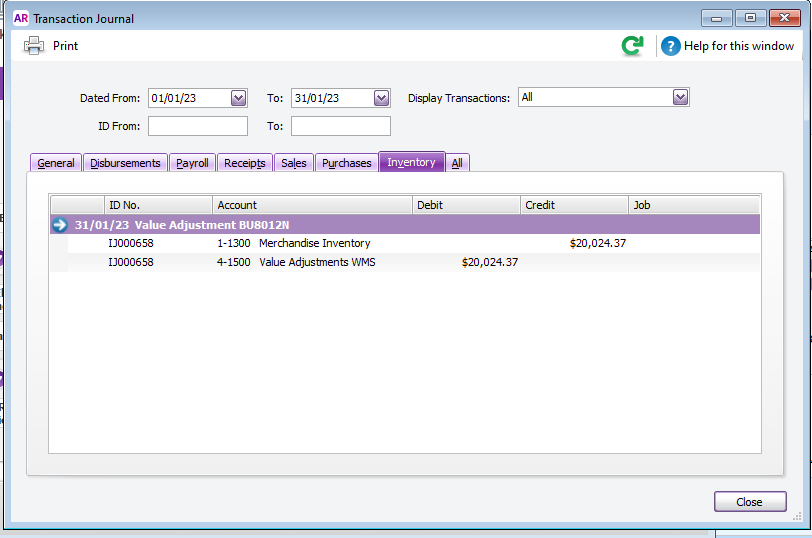Click the $20,024.37 credit amount
Image resolution: width=812 pixels, height=538 pixels.
click(x=598, y=243)
